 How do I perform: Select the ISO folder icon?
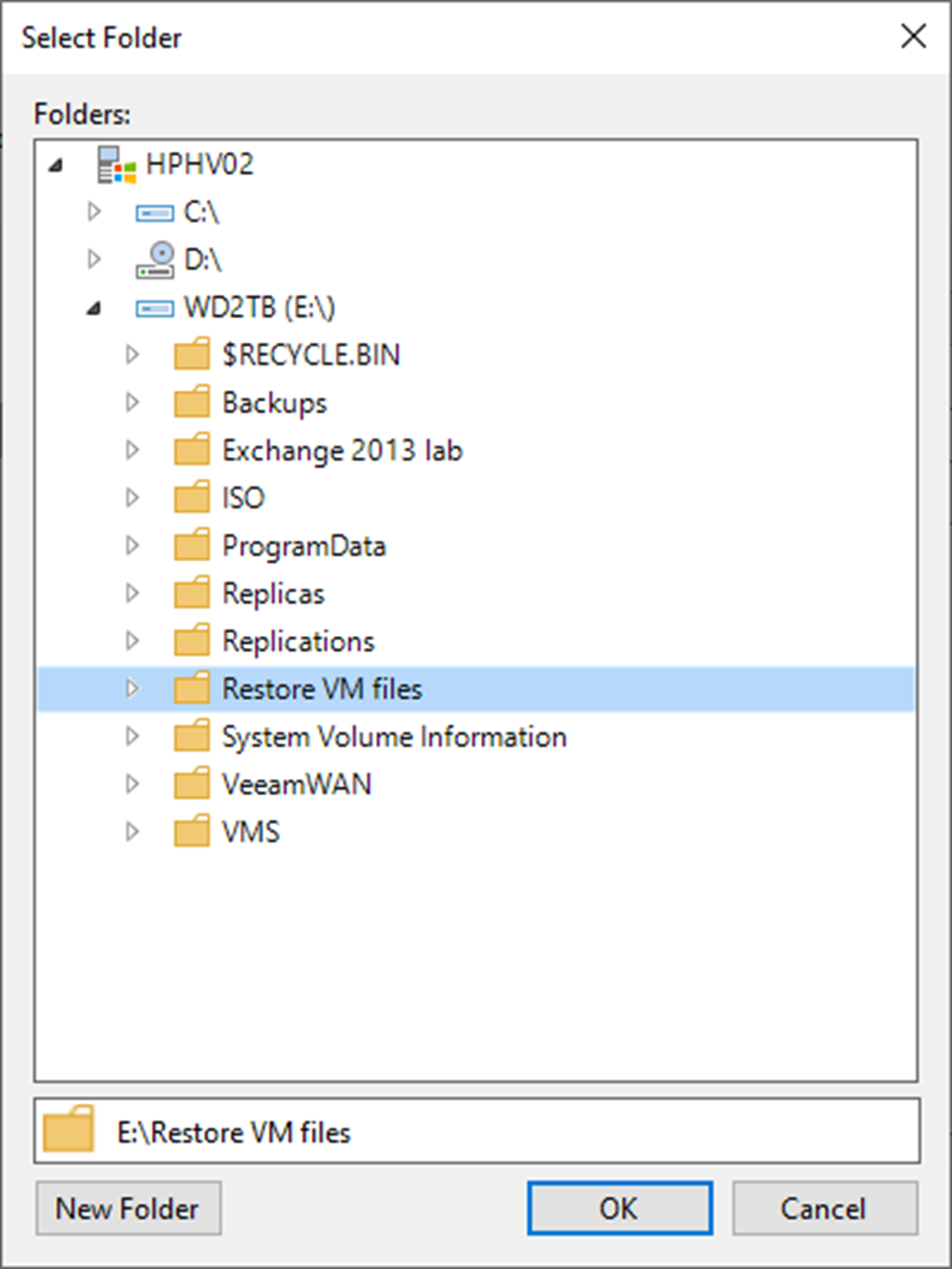point(192,497)
